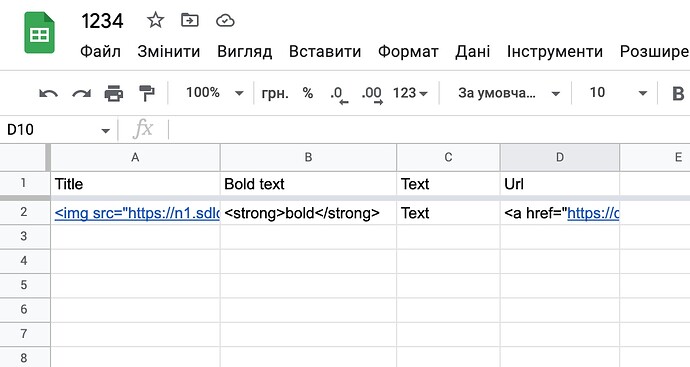This screenshot has width=690, height=367.
Task: Select row 7 header
Action: click(x=24, y=334)
